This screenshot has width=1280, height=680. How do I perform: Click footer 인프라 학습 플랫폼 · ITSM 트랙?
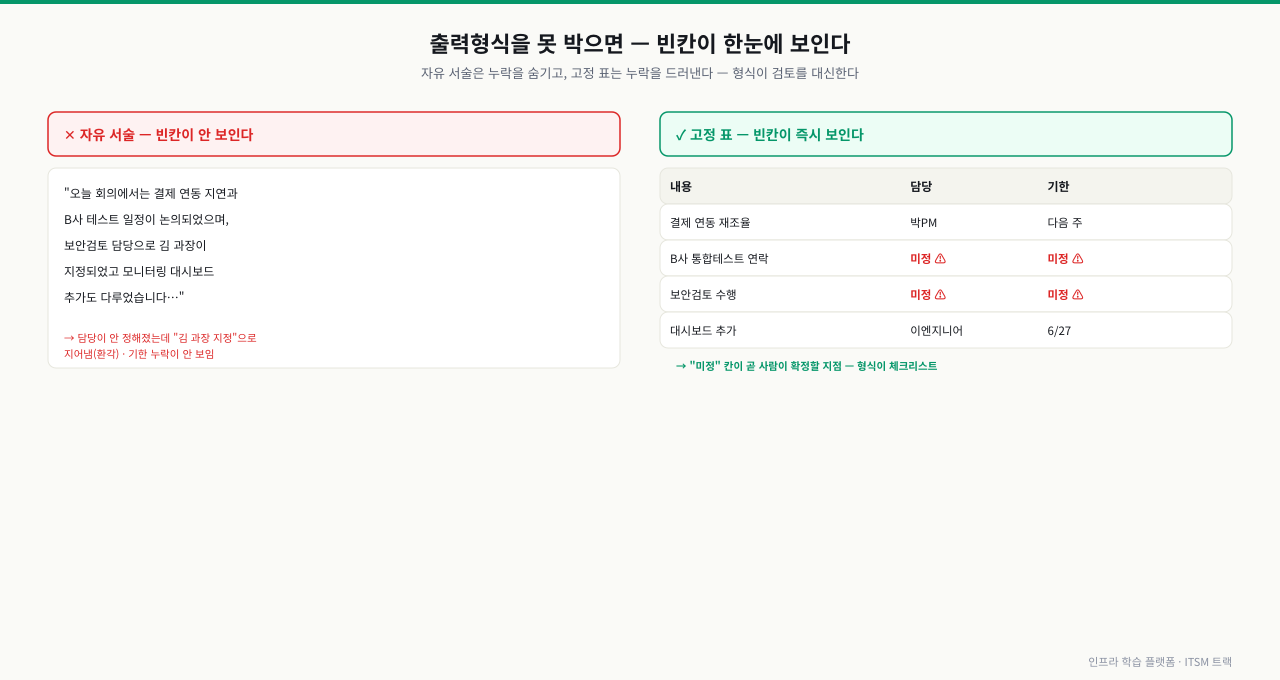(x=1160, y=662)
